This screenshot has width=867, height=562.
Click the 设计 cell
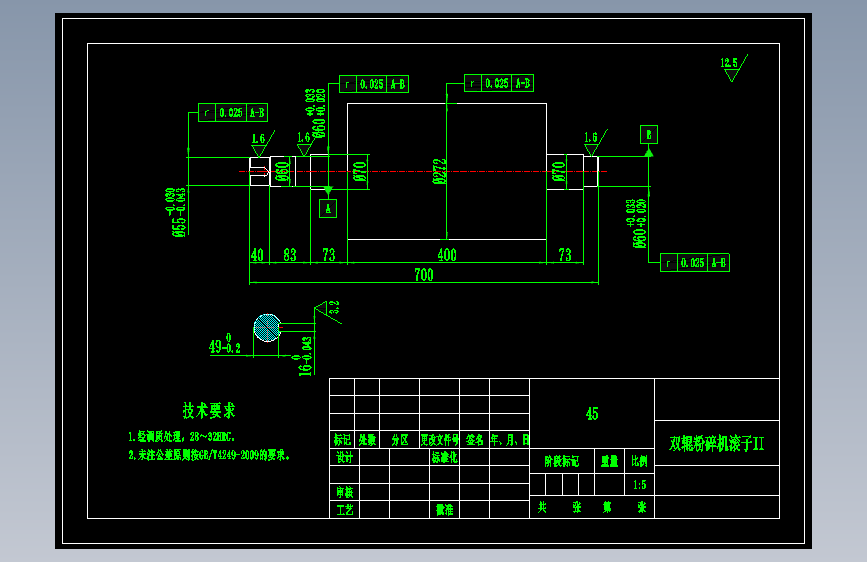(344, 457)
